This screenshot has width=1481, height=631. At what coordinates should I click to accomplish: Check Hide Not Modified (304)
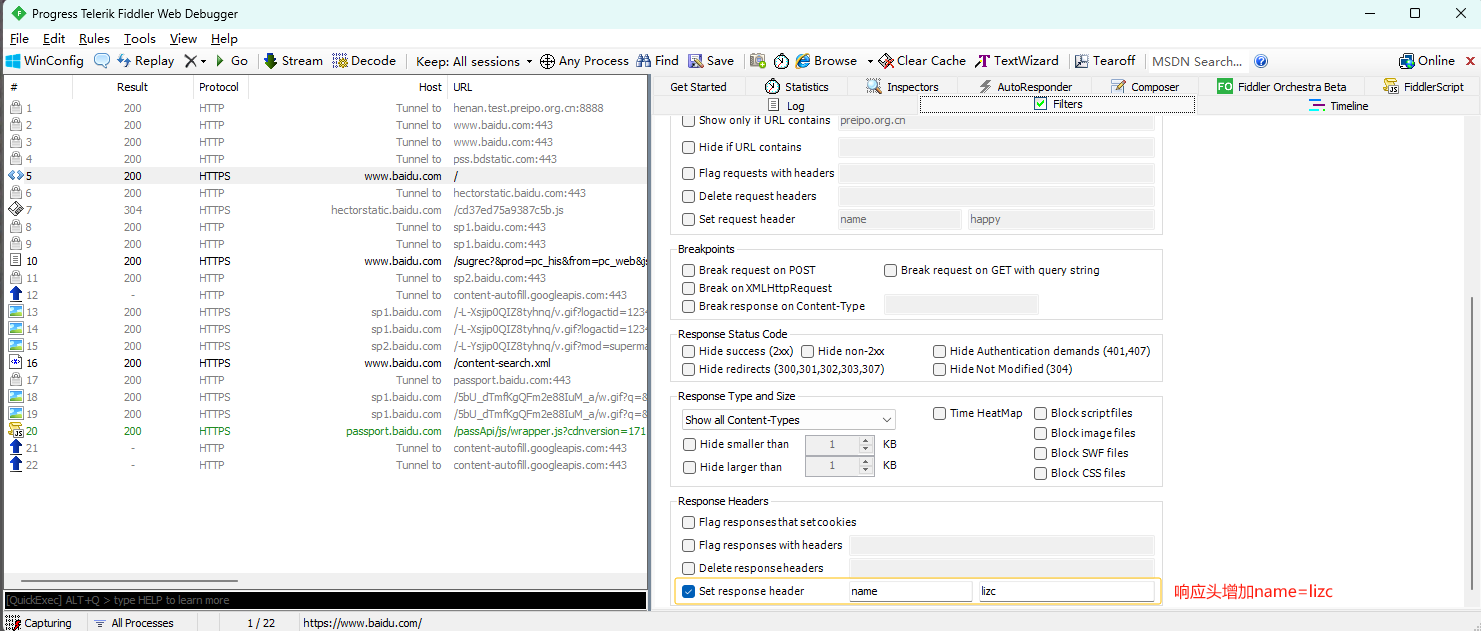click(x=940, y=369)
